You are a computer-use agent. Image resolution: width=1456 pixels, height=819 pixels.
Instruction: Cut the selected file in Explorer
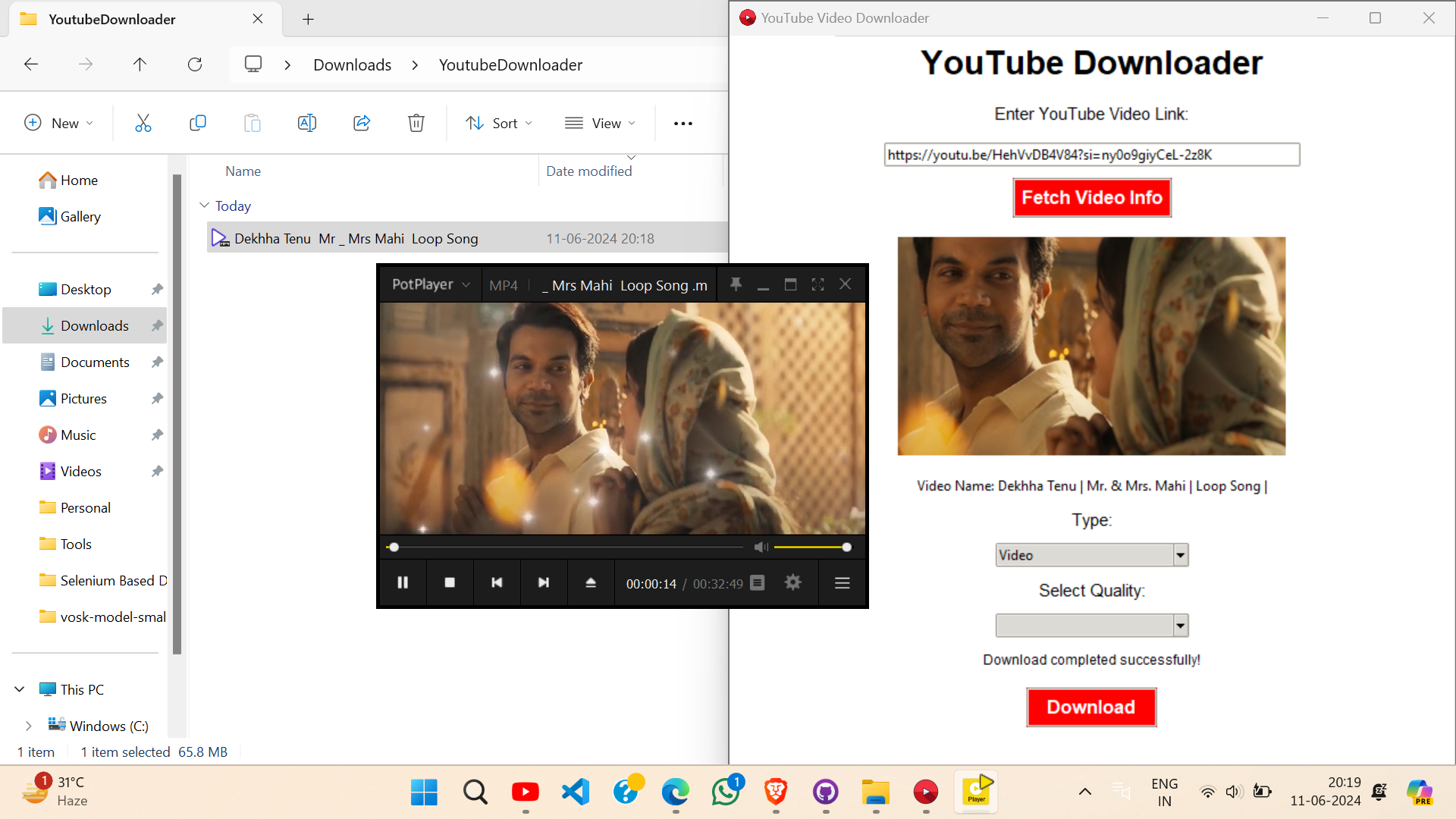(143, 122)
